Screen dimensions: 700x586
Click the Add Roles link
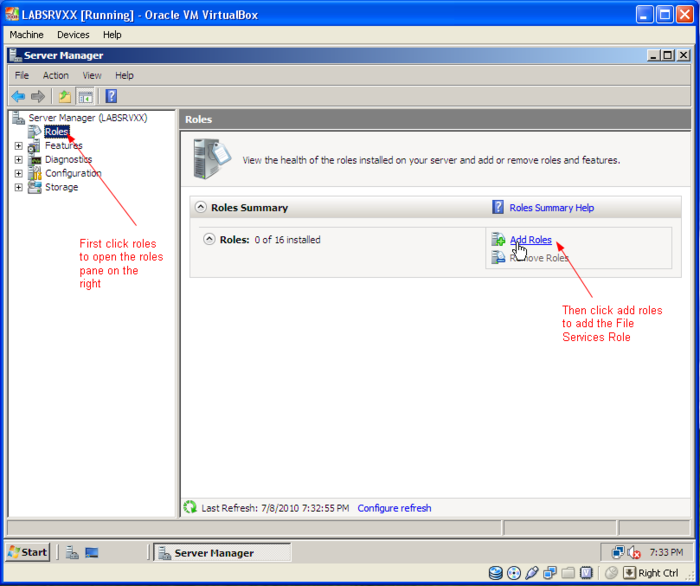click(530, 240)
